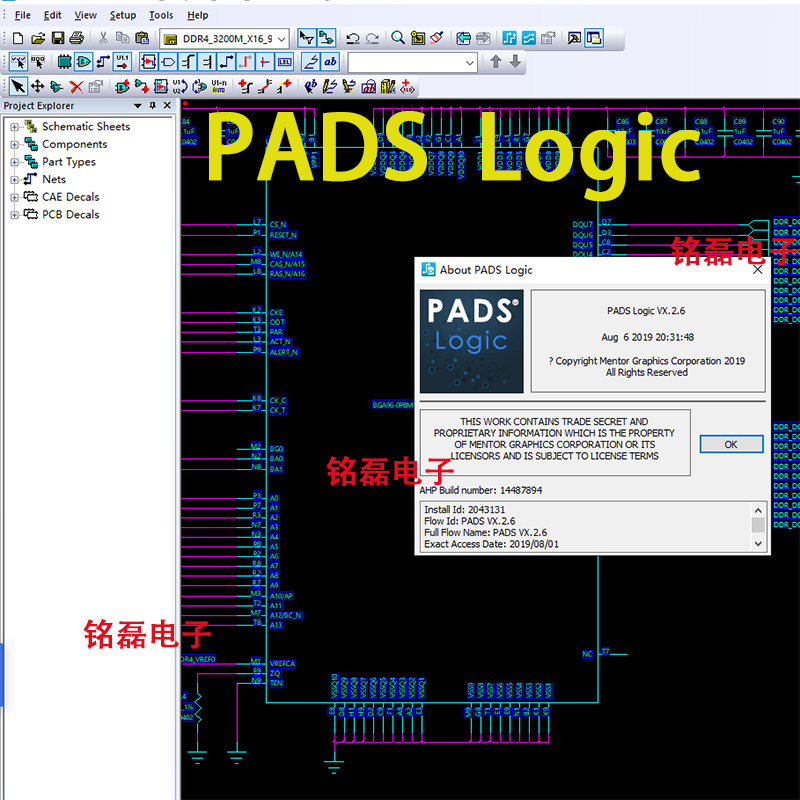This screenshot has height=800, width=800.
Task: Expand the Part Types tree node
Action: [14, 162]
